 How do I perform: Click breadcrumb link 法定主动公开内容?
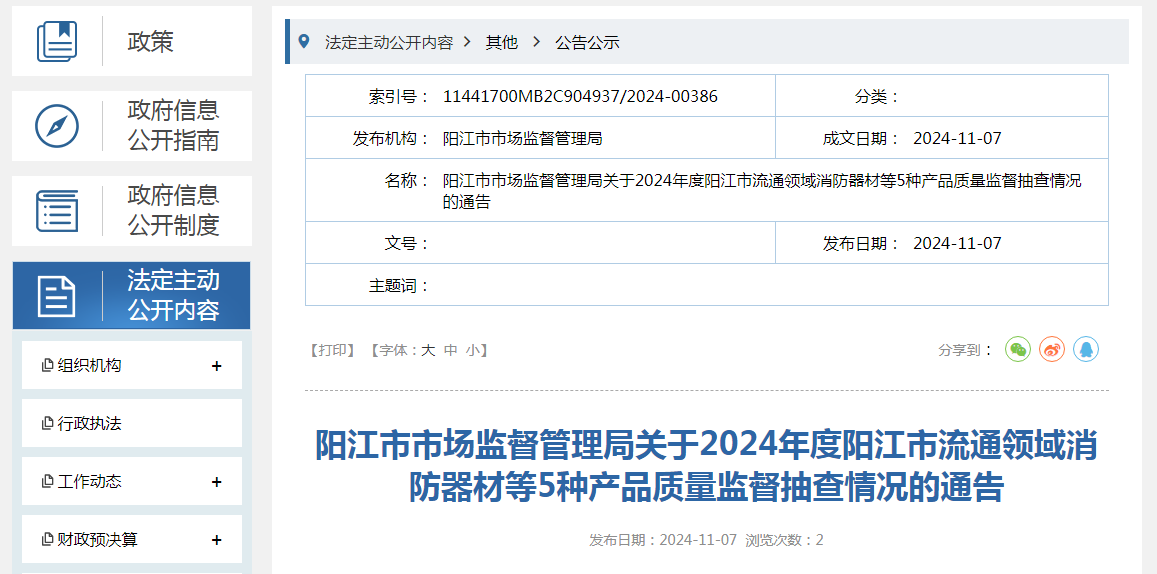(389, 42)
